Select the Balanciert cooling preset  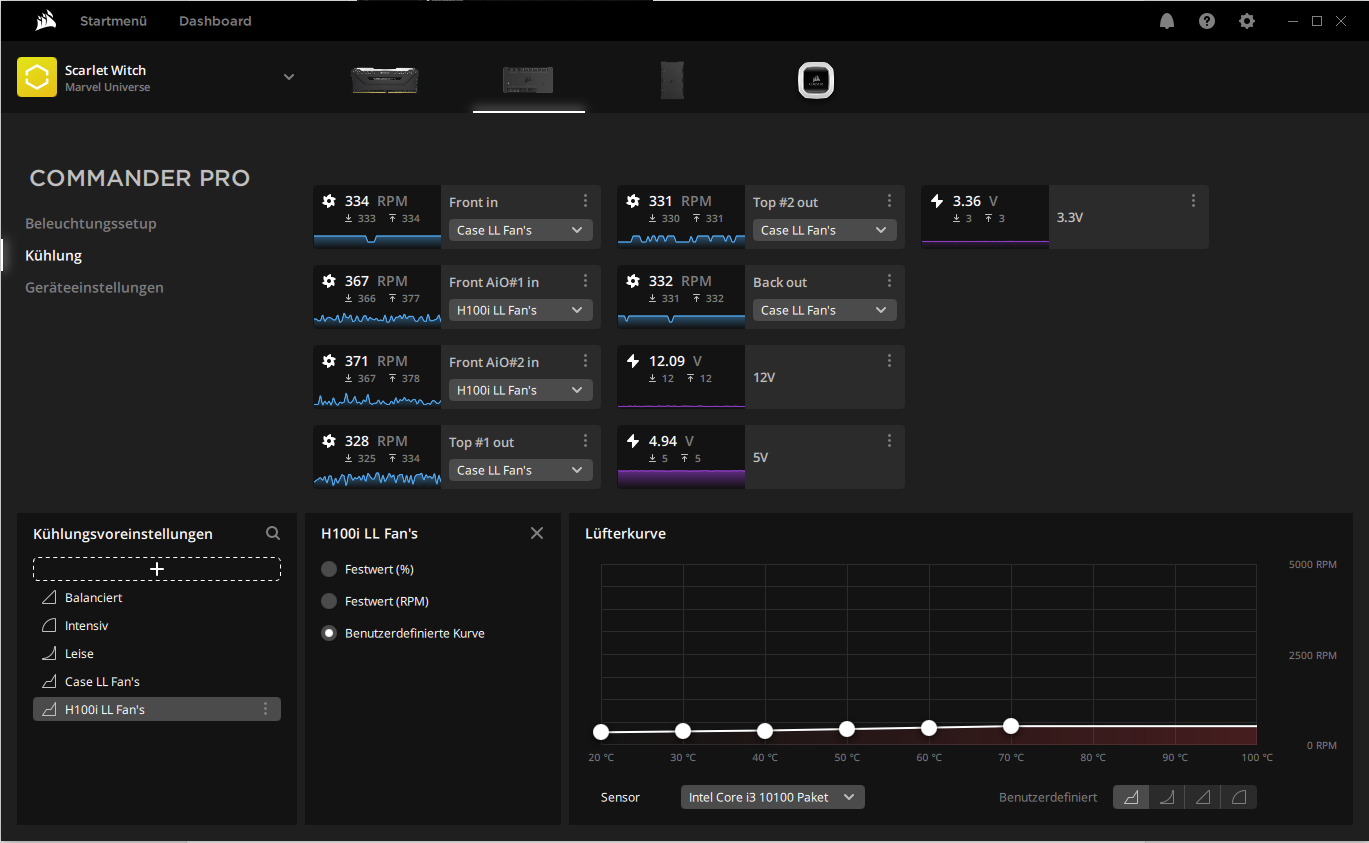[x=157, y=597]
